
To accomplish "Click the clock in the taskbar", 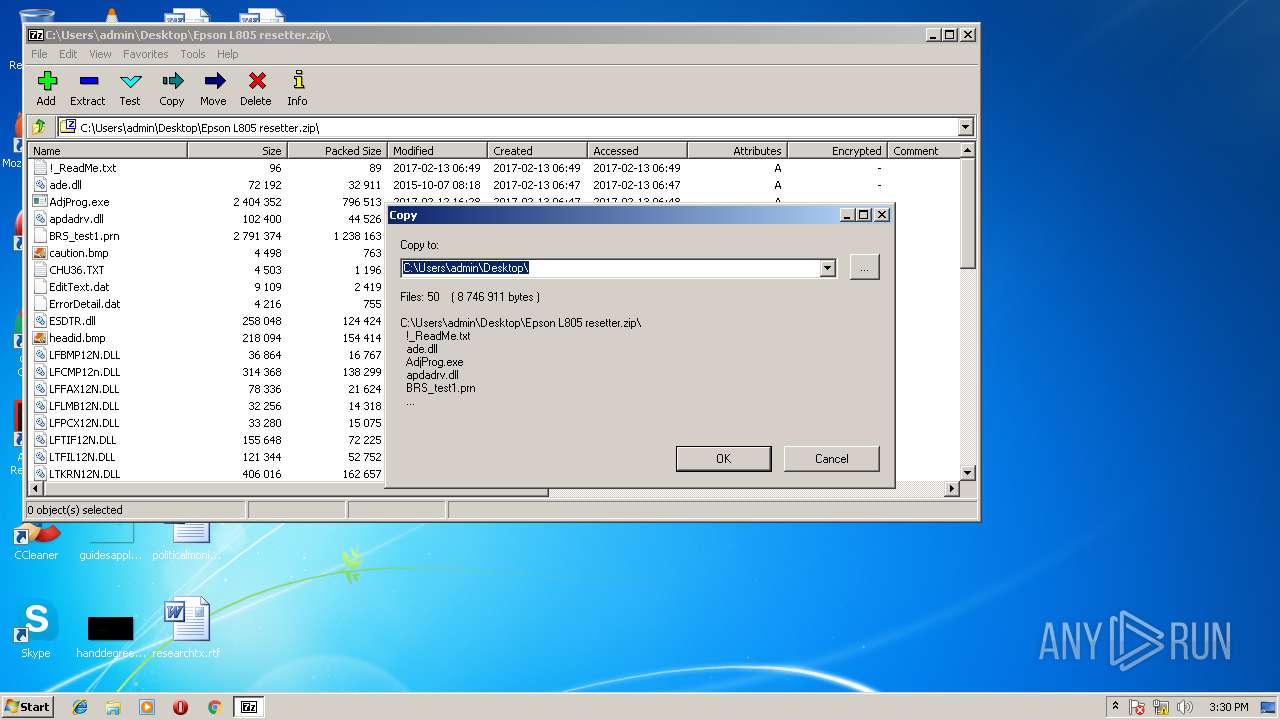I will coord(1228,707).
